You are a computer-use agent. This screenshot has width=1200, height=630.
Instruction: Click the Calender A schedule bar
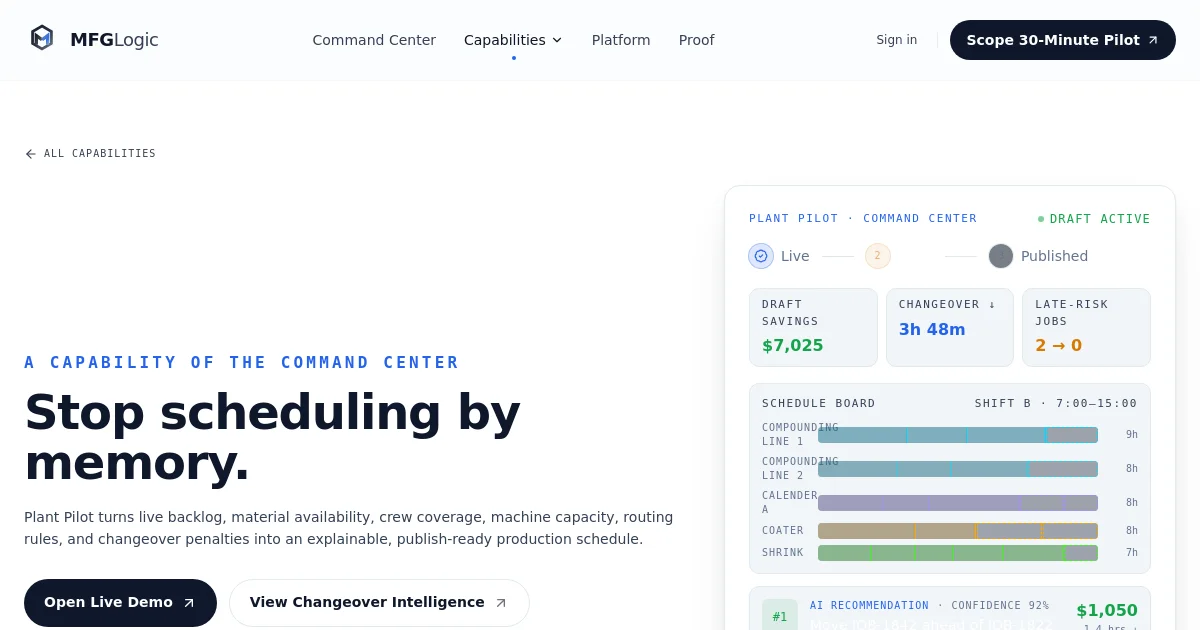coord(958,503)
